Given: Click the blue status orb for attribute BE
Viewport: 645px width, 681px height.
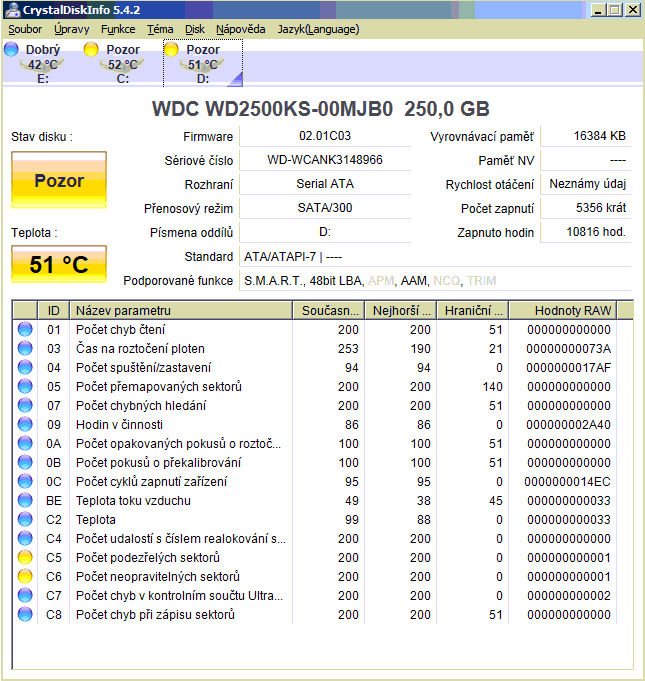Looking at the screenshot, I should coord(25,500).
